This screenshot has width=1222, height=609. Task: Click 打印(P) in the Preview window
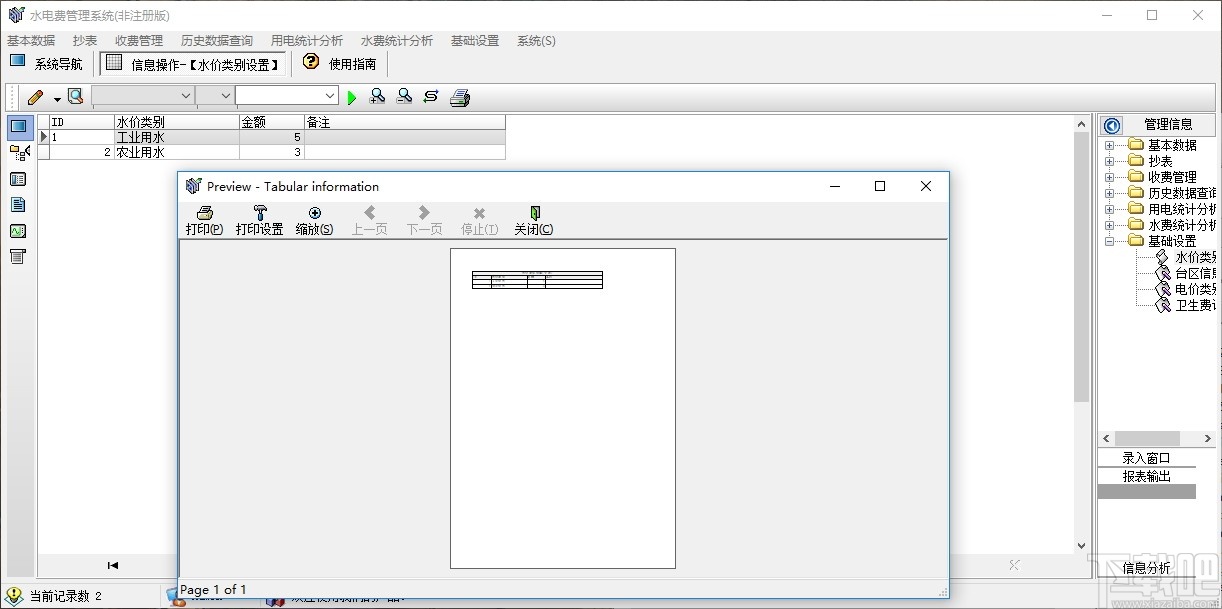pos(204,220)
